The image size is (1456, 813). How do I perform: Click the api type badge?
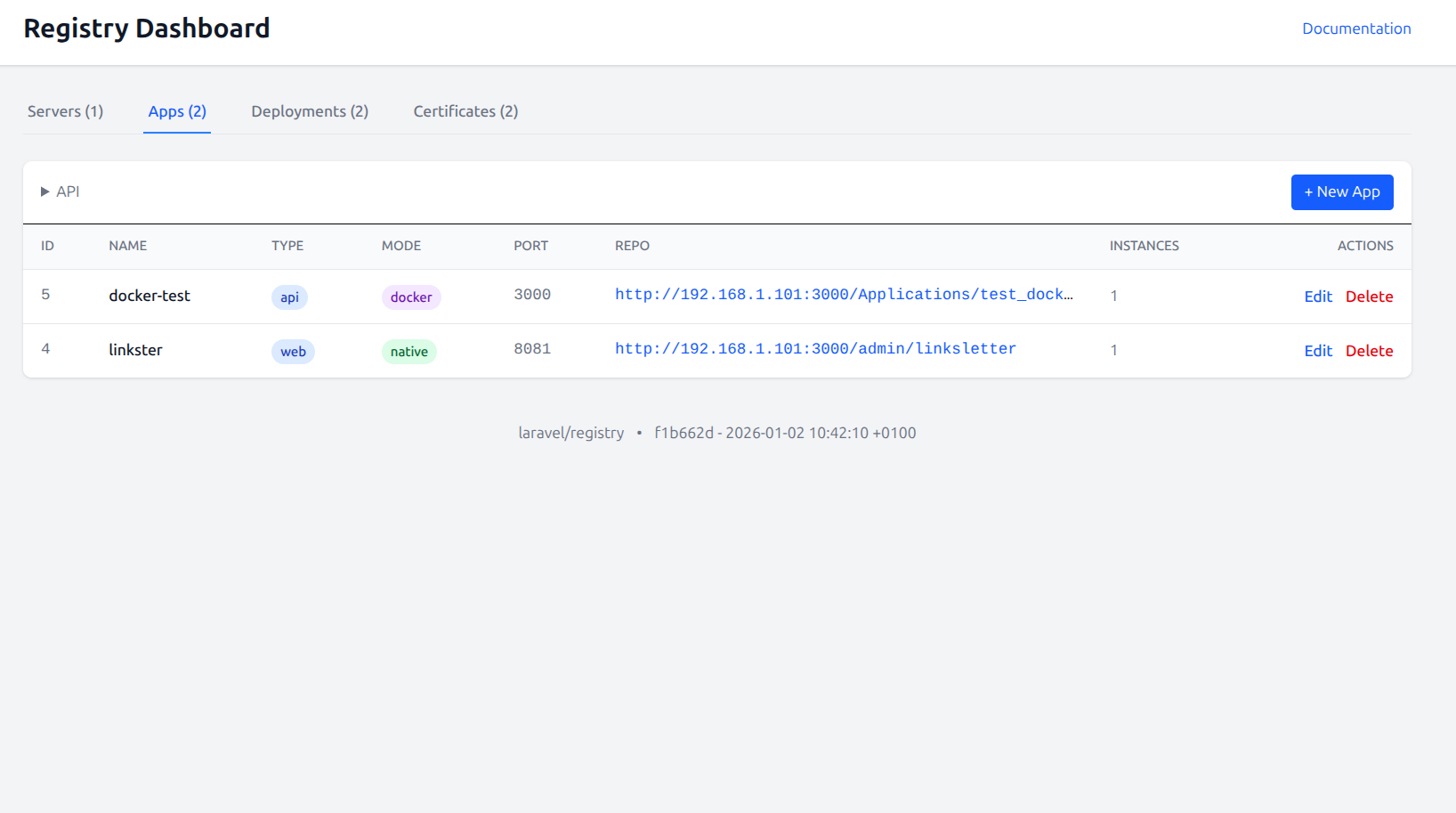pos(289,297)
